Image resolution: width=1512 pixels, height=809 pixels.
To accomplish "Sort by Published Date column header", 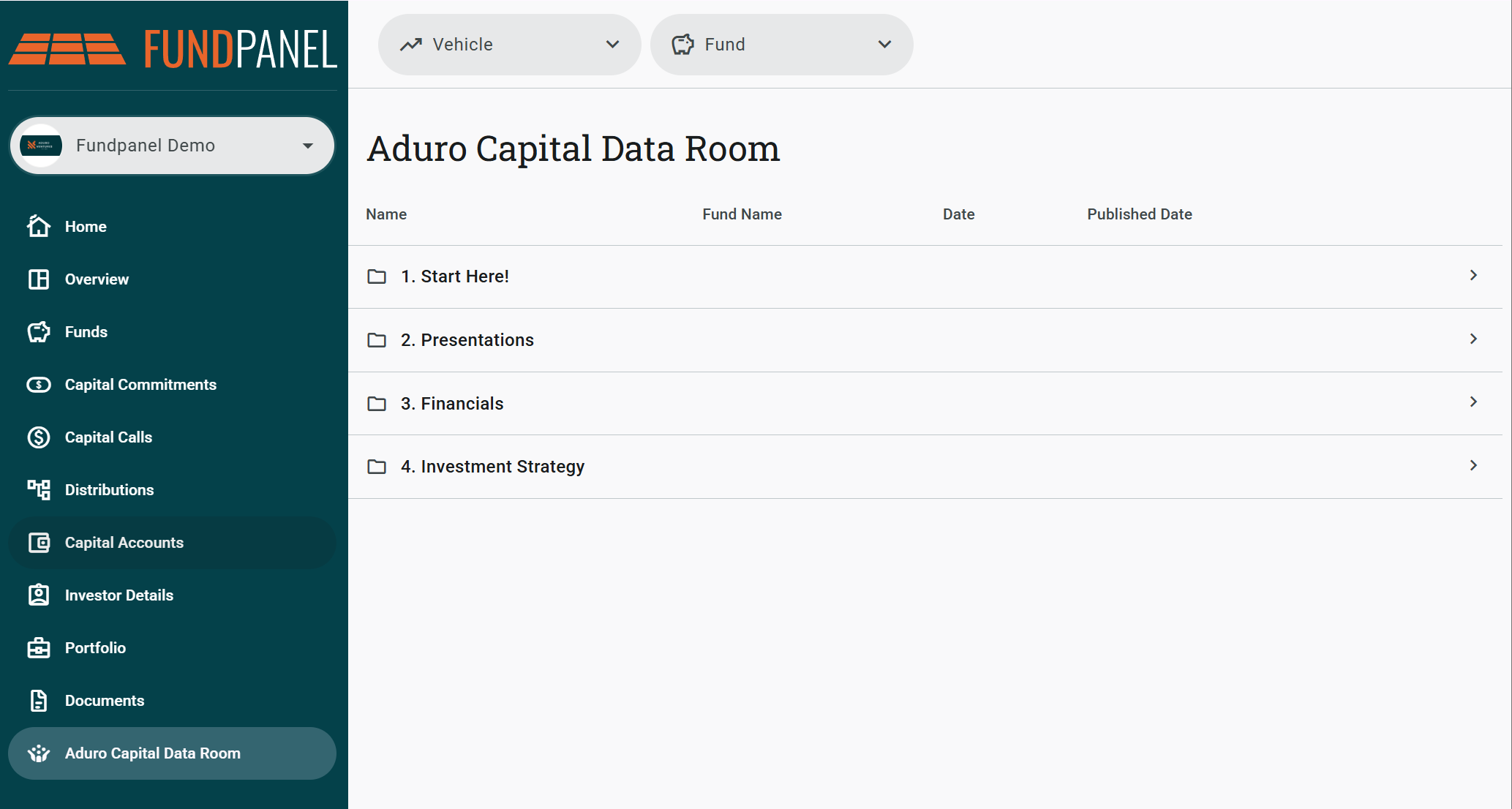I will tap(1139, 214).
